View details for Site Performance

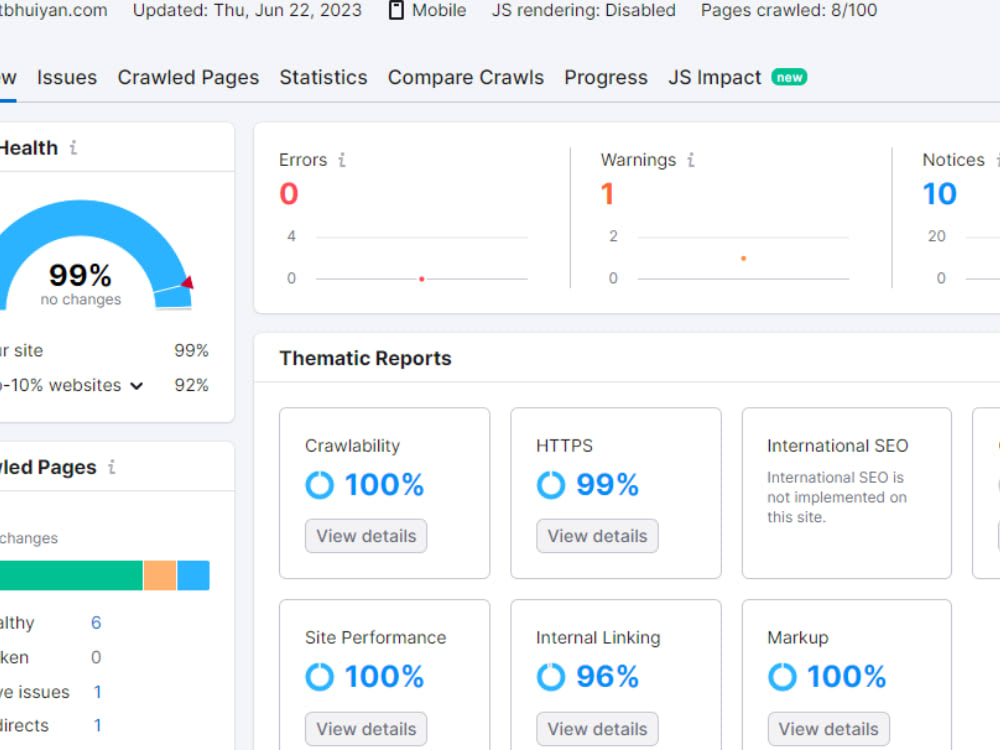coord(366,729)
